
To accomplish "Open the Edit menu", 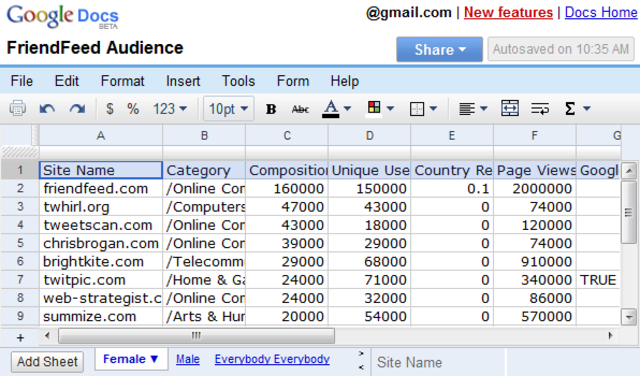I will [x=67, y=81].
